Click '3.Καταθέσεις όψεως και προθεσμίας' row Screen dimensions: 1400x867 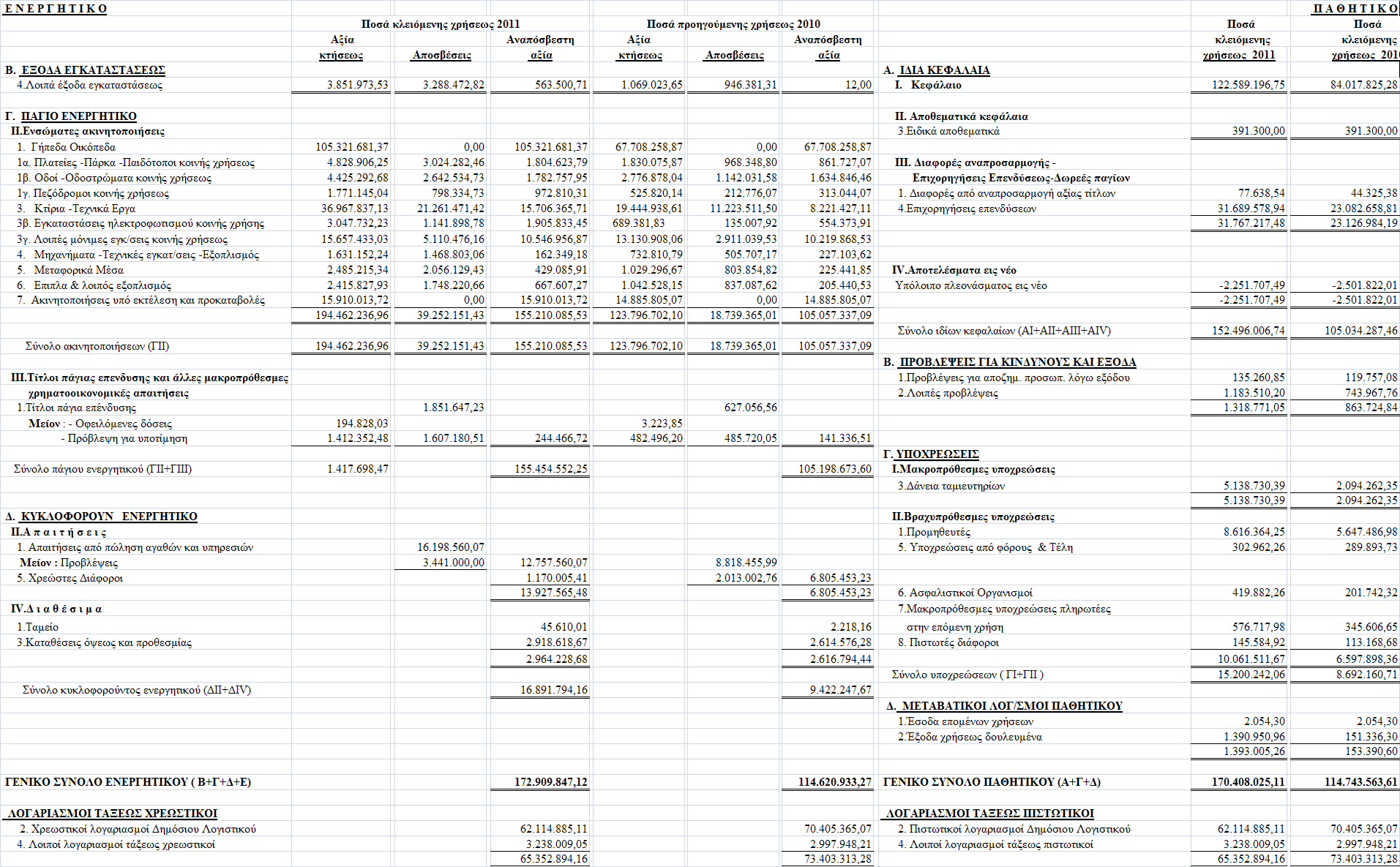(x=104, y=642)
